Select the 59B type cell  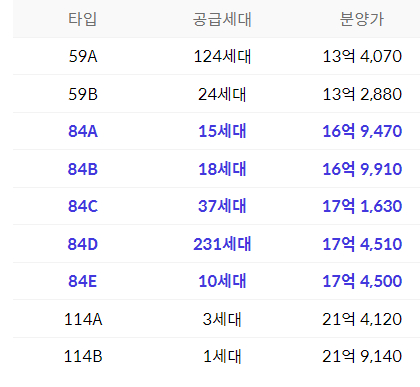click(x=83, y=94)
